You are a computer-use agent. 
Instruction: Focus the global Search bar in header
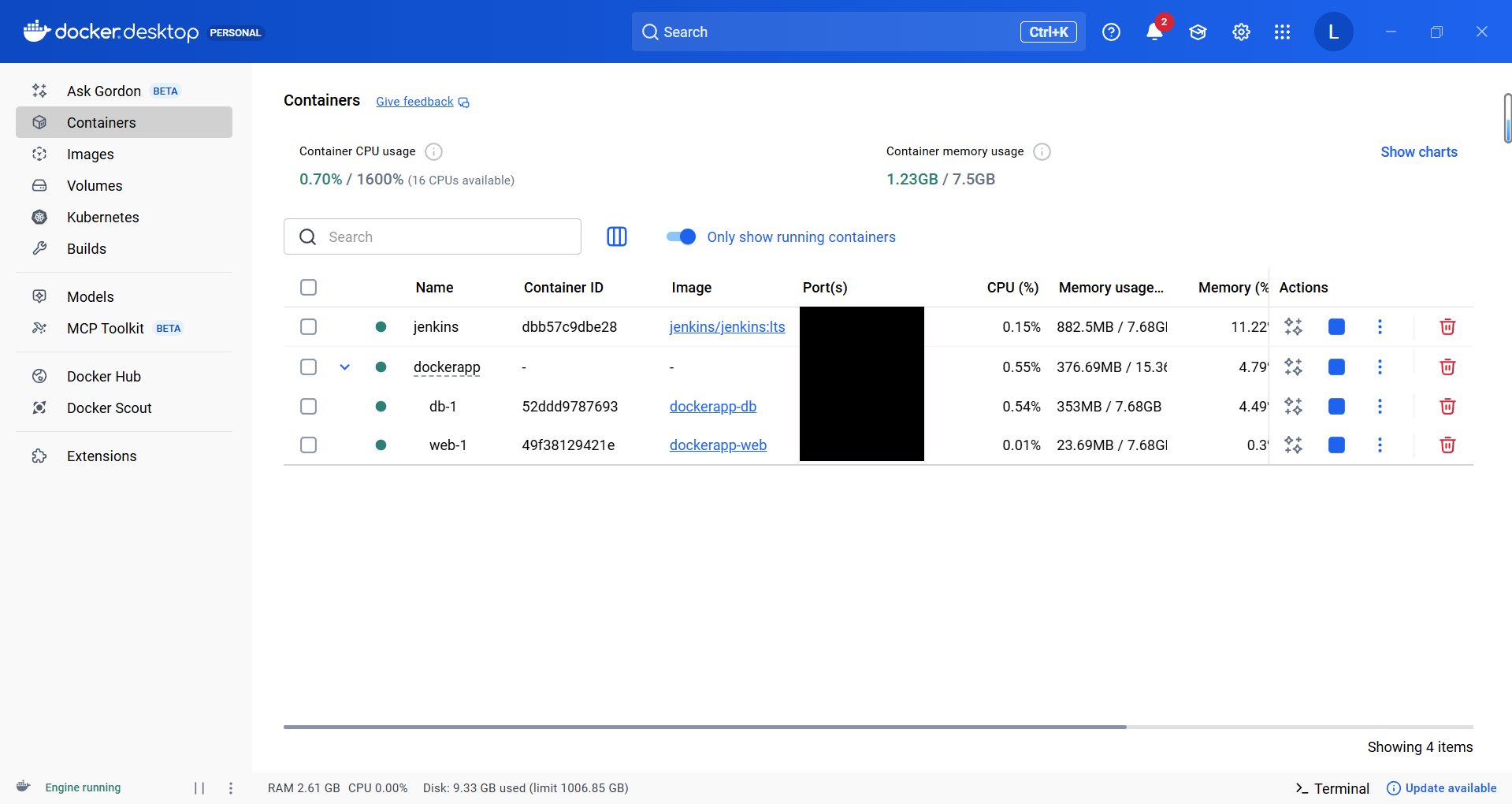858,32
